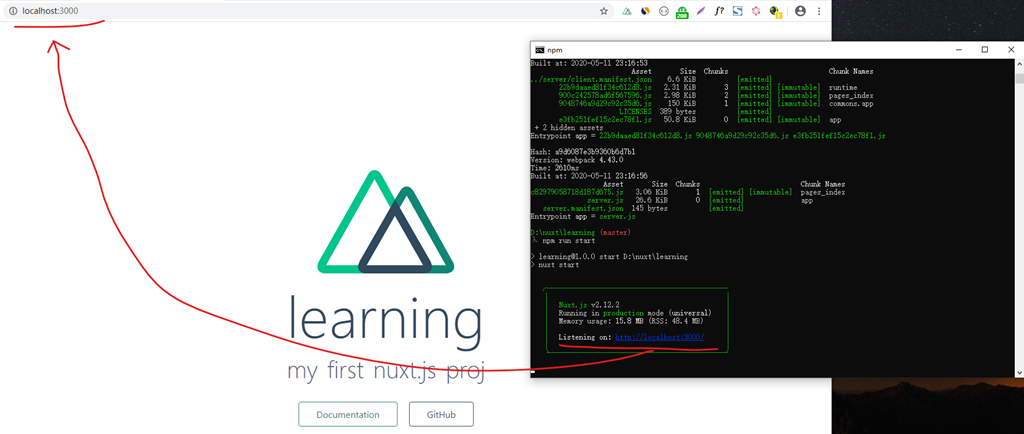Viewport: 1024px width, 434px height.
Task: Click 'Nuxt.js v2.12.2' text in console
Action: pyautogui.click(x=589, y=305)
